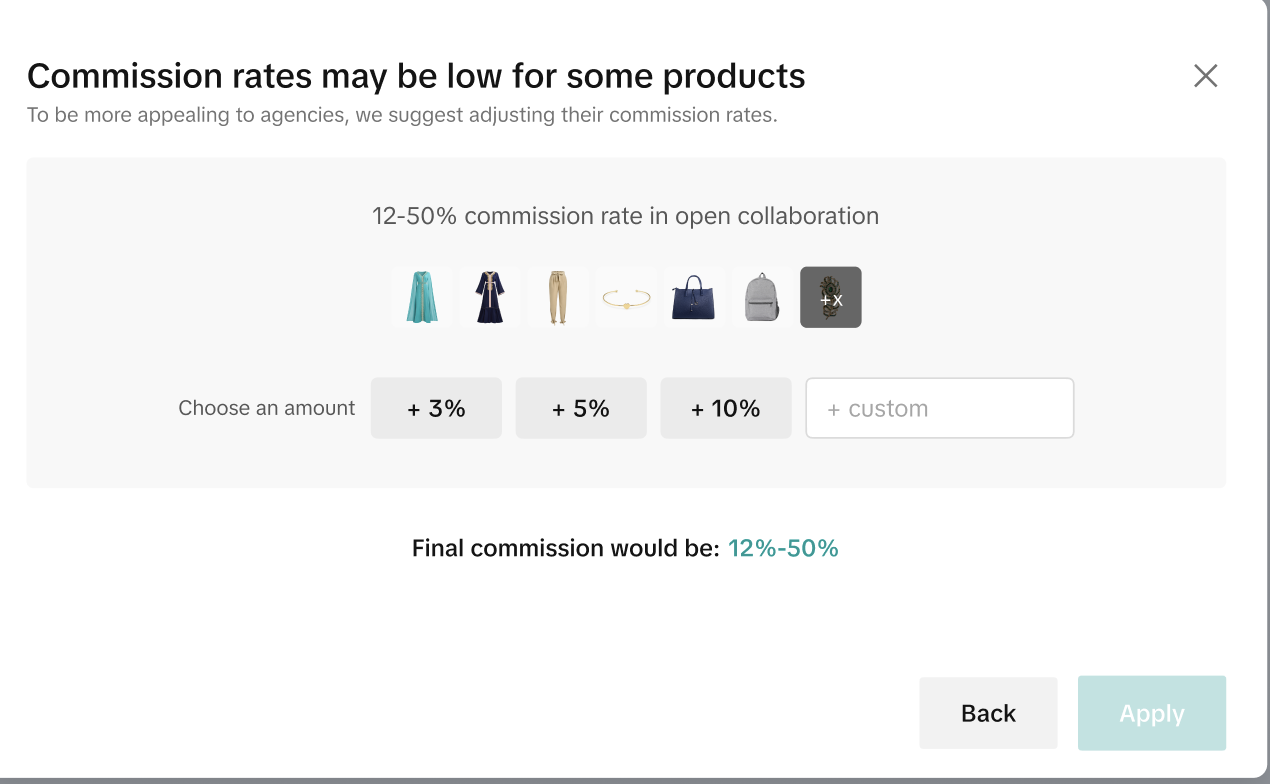Select the + 5% amount option
Screen dimensions: 1270x784
click(581, 408)
